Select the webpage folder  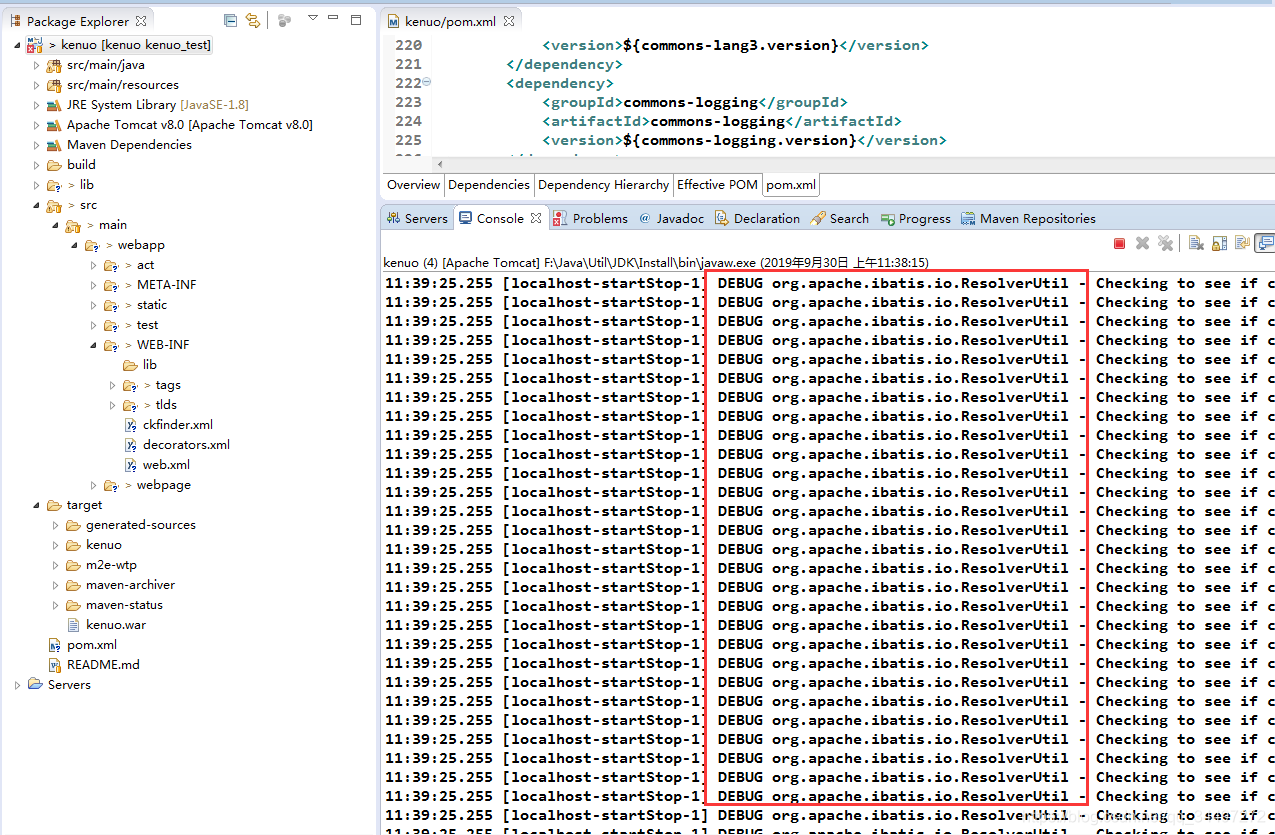point(164,485)
